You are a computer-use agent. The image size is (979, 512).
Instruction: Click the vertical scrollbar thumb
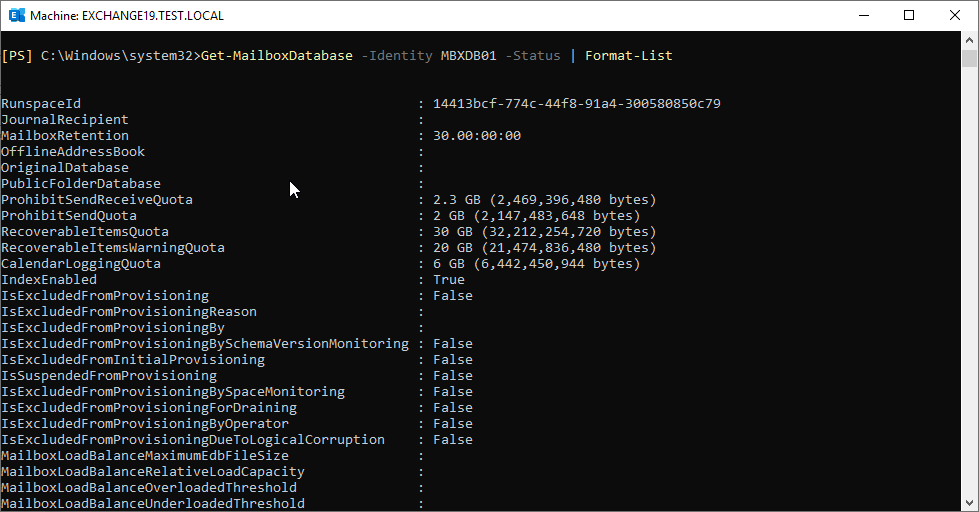click(x=969, y=58)
